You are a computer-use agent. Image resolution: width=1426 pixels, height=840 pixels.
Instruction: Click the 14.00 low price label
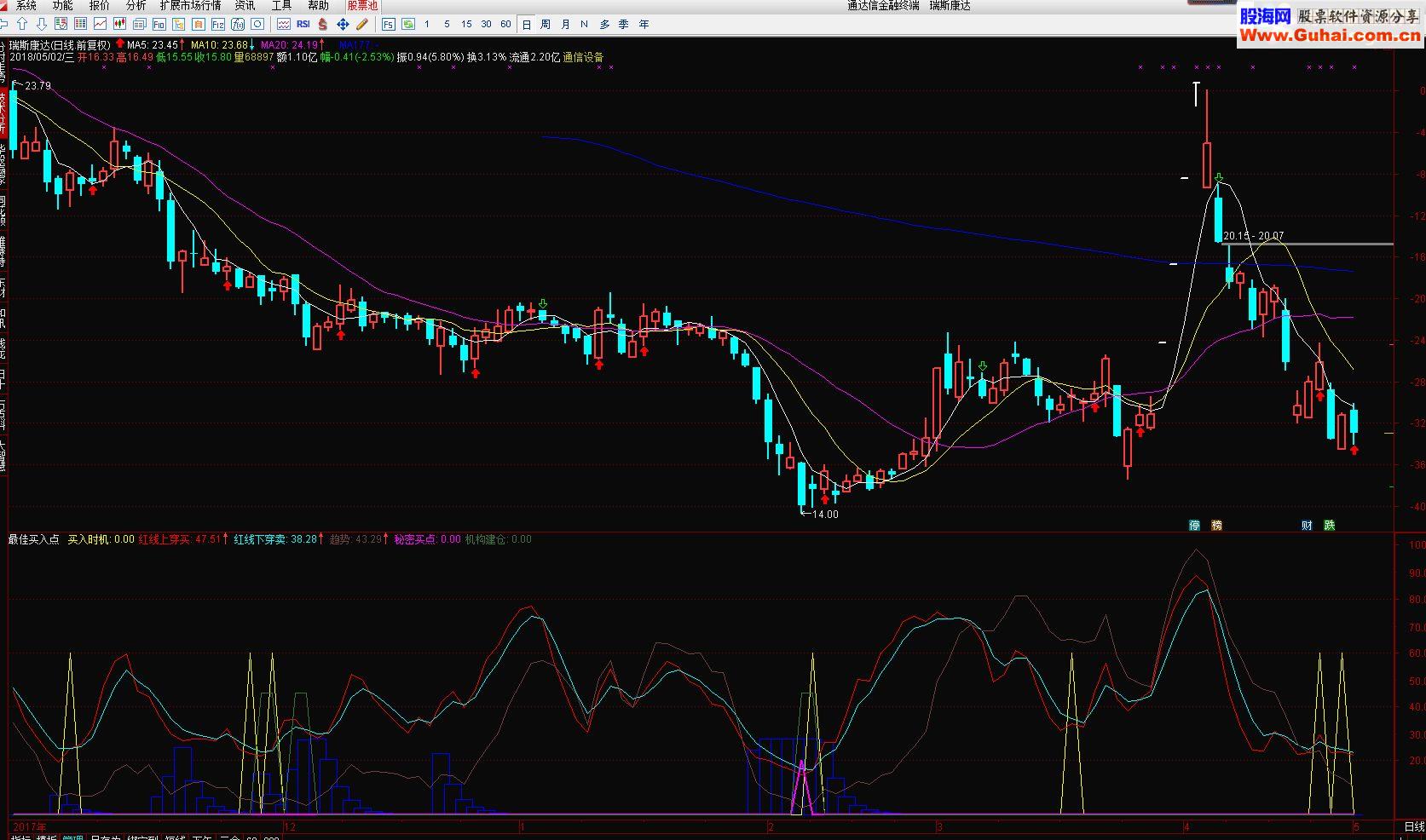[x=824, y=514]
